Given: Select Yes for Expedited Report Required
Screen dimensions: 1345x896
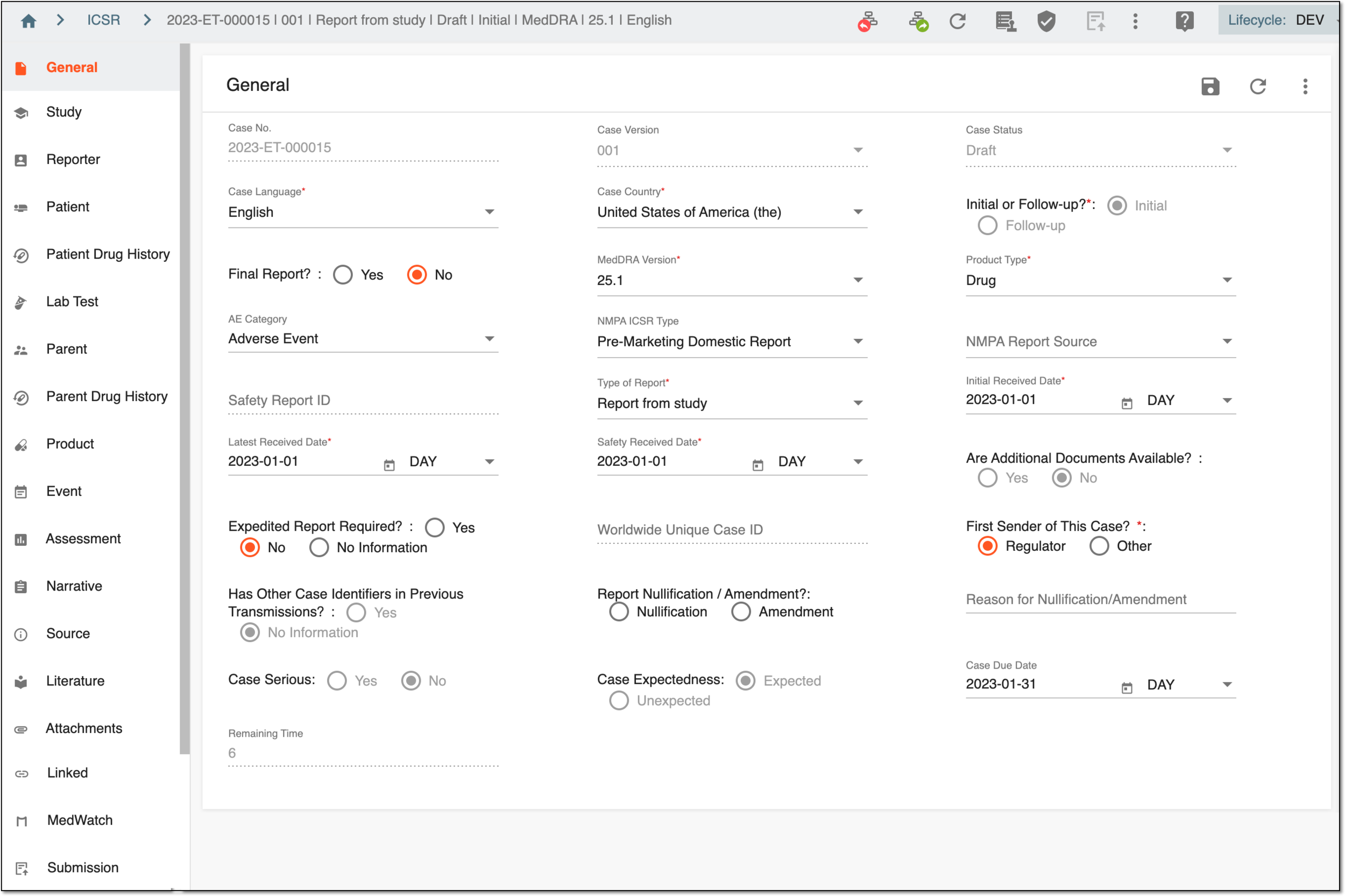Looking at the screenshot, I should pos(434,528).
